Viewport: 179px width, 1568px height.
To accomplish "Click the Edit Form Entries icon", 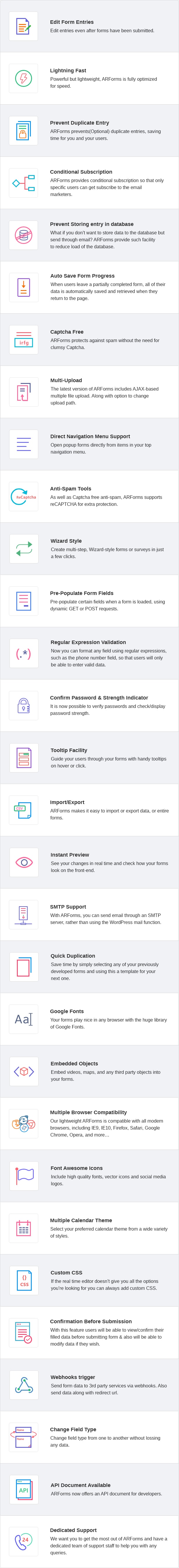I will coord(23,26).
